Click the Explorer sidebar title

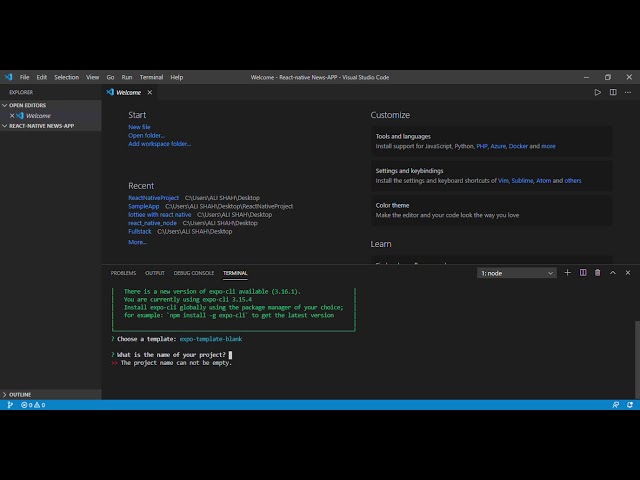pyautogui.click(x=21, y=92)
